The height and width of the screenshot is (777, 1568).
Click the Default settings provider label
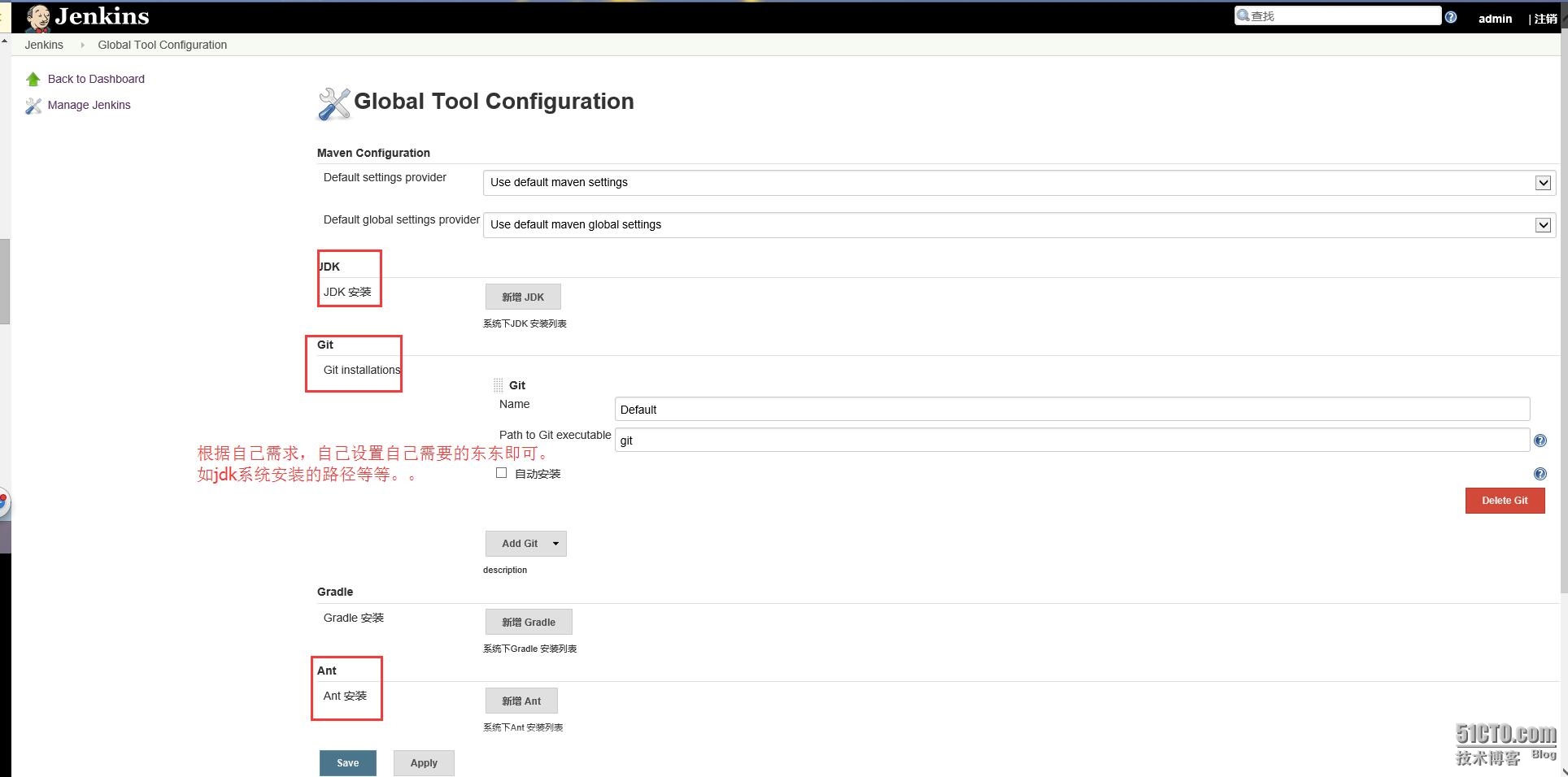385,177
